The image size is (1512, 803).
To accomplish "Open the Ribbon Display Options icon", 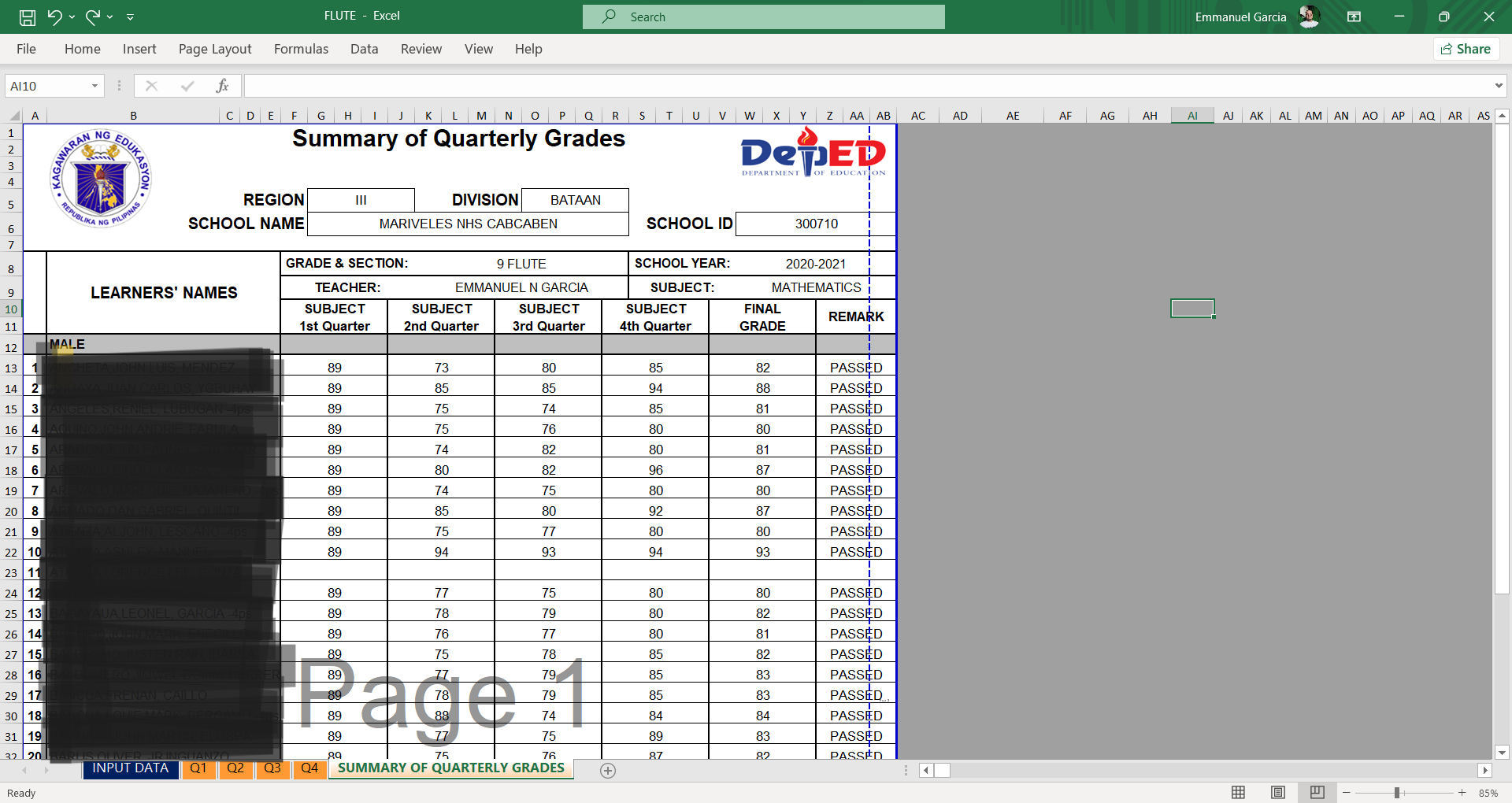I will pyautogui.click(x=1354, y=17).
